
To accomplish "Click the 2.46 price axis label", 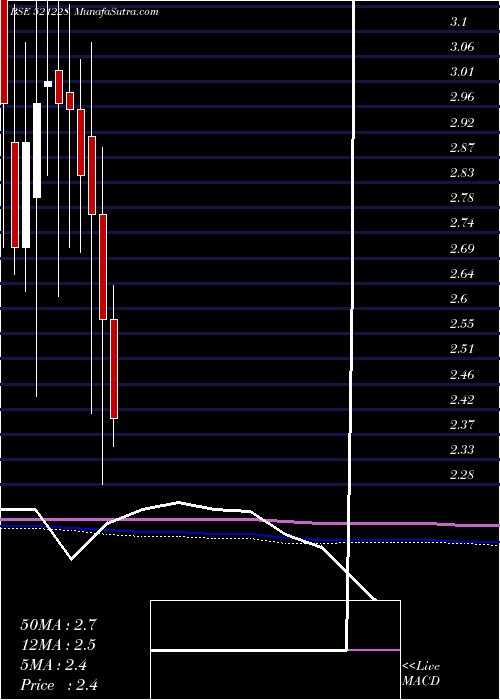I will pos(462,374).
